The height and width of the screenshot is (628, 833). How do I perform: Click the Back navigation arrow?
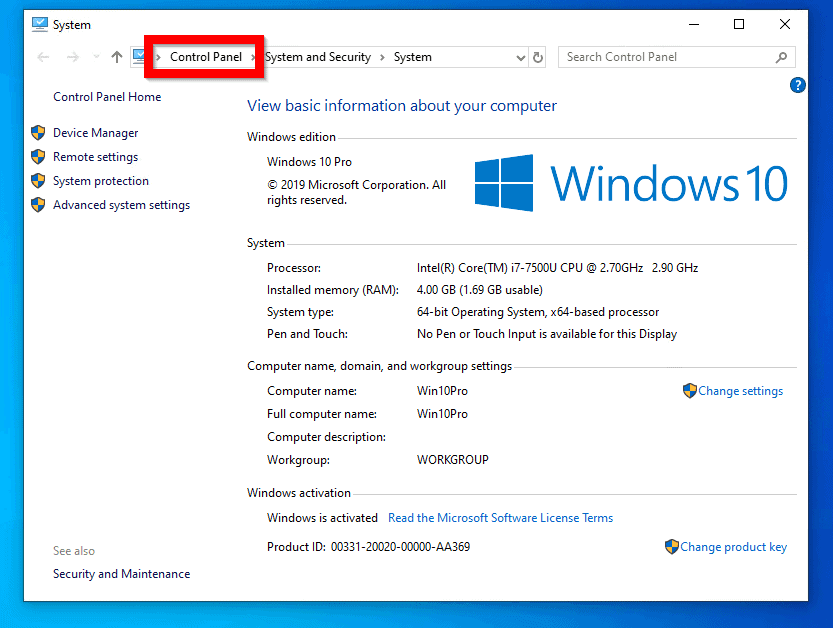click(x=44, y=57)
